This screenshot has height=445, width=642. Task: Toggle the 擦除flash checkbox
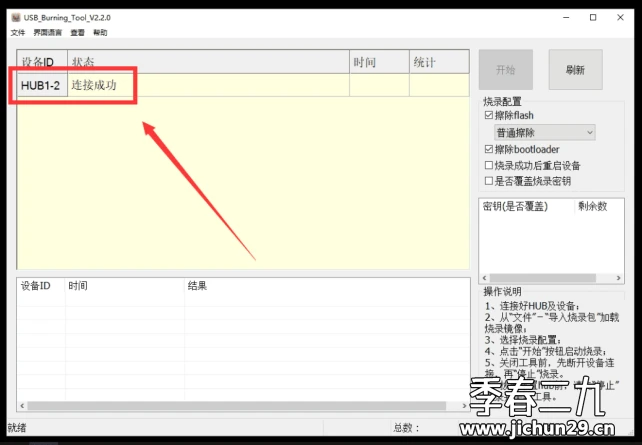(488, 115)
